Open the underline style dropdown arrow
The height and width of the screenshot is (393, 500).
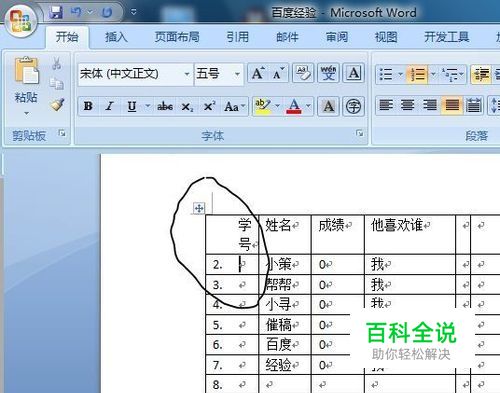(x=147, y=106)
